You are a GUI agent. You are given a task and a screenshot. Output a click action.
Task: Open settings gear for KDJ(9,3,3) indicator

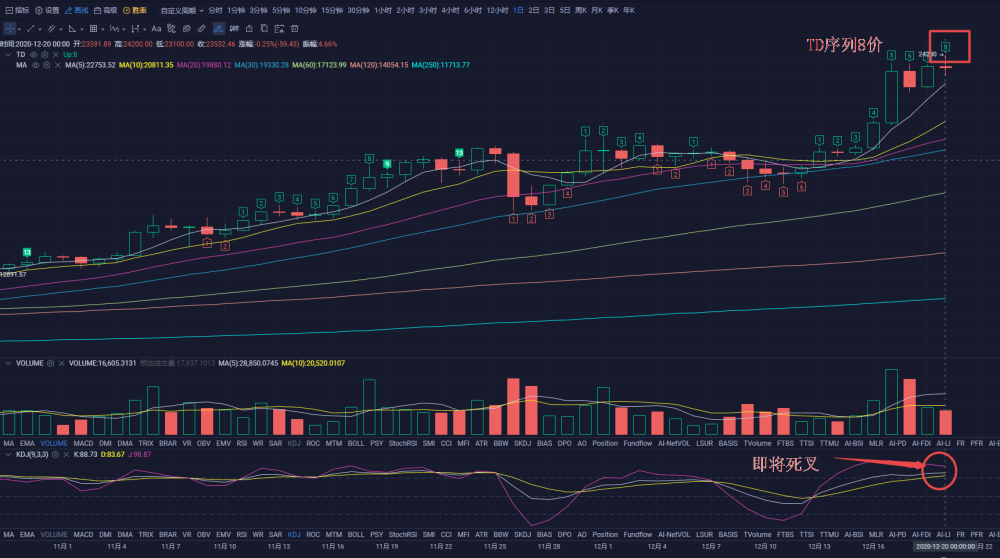(x=55, y=455)
